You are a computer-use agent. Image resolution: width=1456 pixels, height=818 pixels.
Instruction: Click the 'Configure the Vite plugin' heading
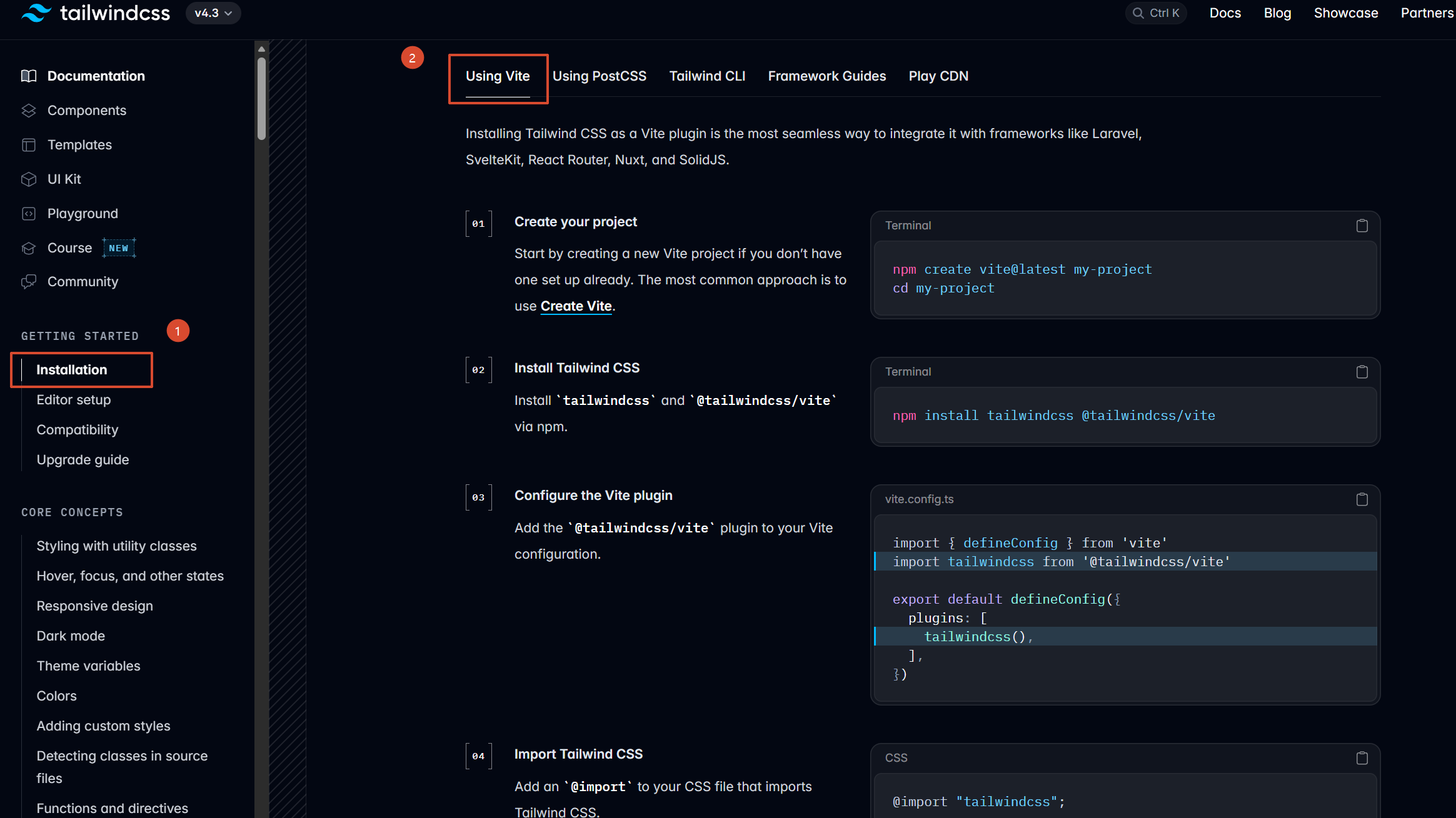click(x=593, y=496)
